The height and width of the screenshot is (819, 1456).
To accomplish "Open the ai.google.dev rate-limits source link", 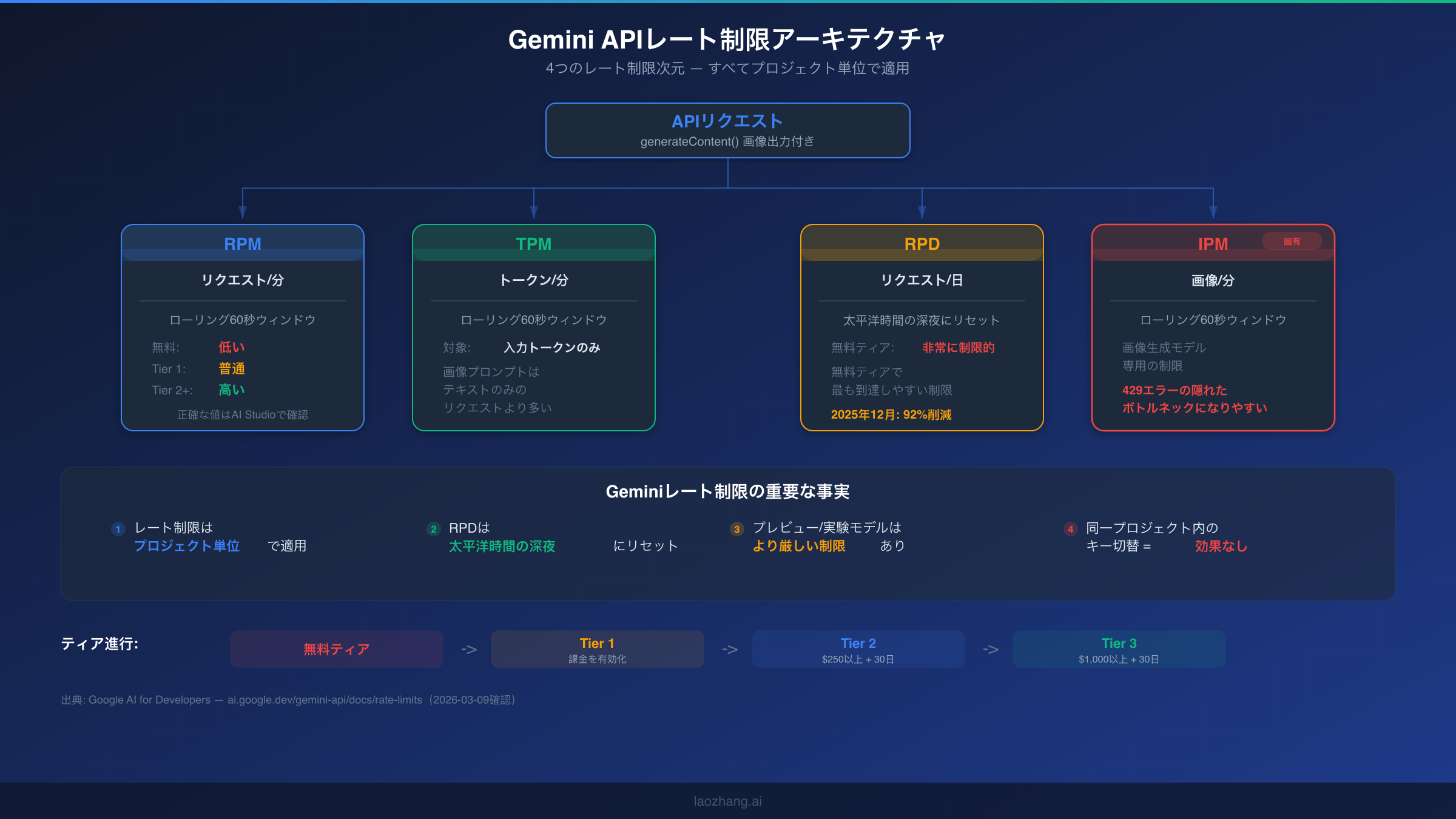I will (325, 699).
